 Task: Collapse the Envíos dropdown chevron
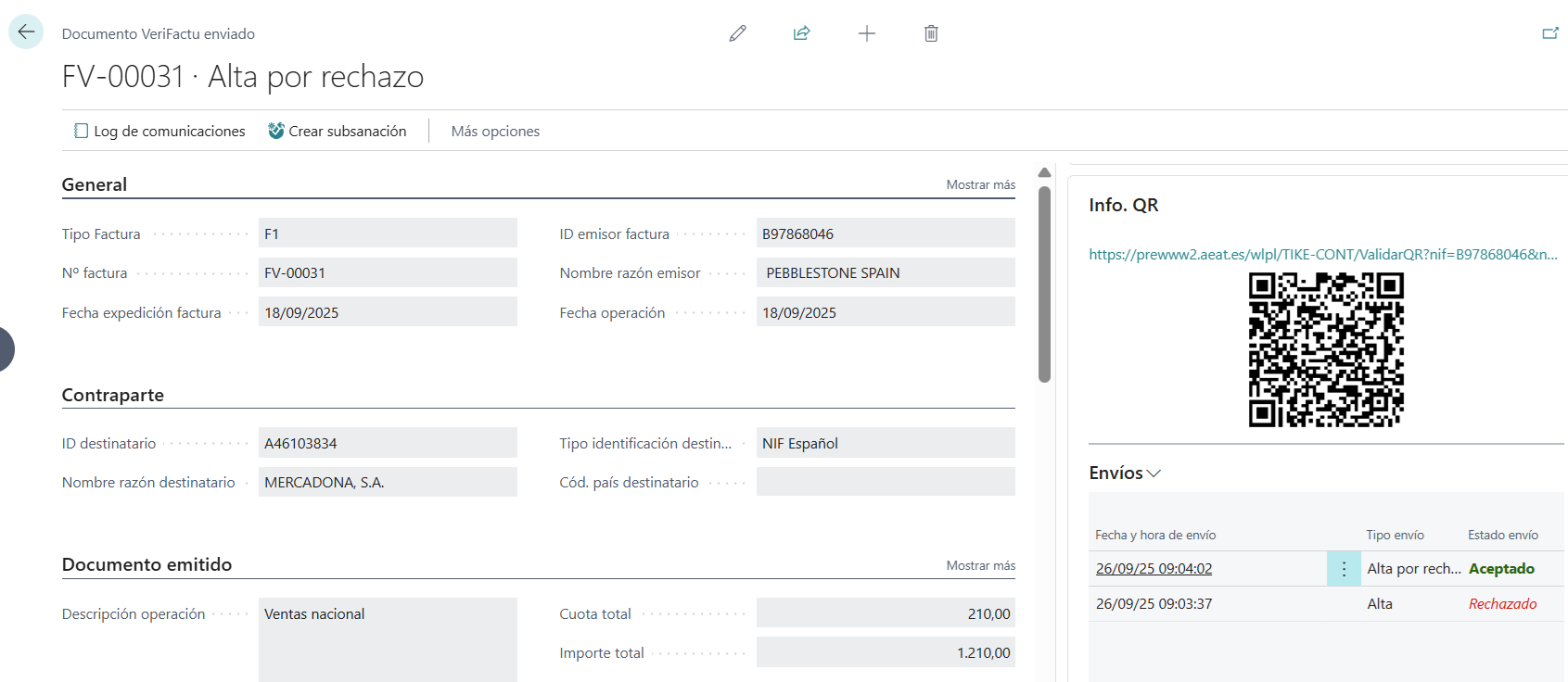[1154, 474]
